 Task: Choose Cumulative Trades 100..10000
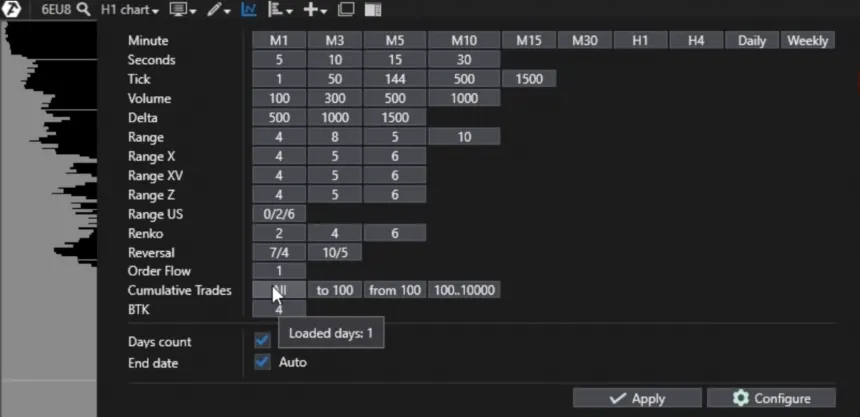click(x=464, y=291)
